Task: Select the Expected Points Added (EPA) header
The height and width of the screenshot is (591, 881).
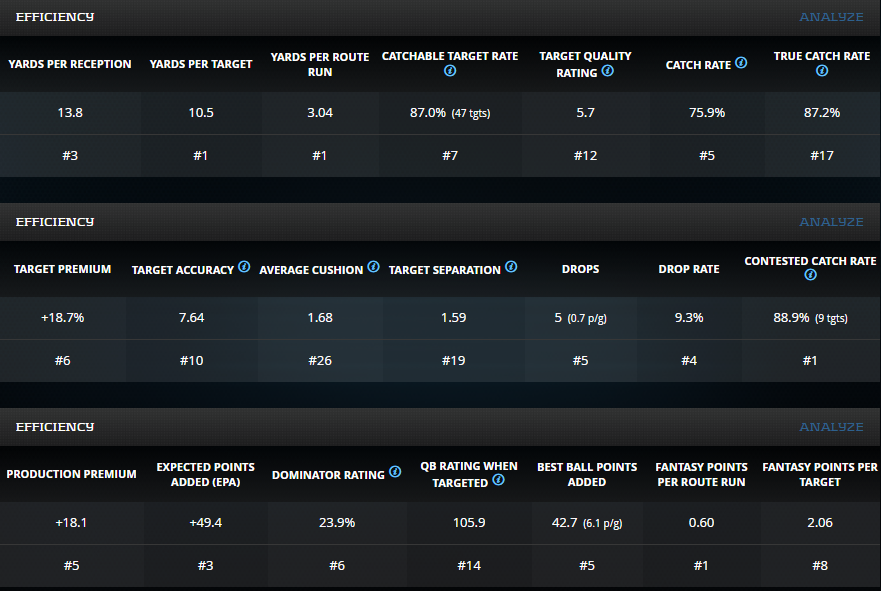Action: point(205,474)
